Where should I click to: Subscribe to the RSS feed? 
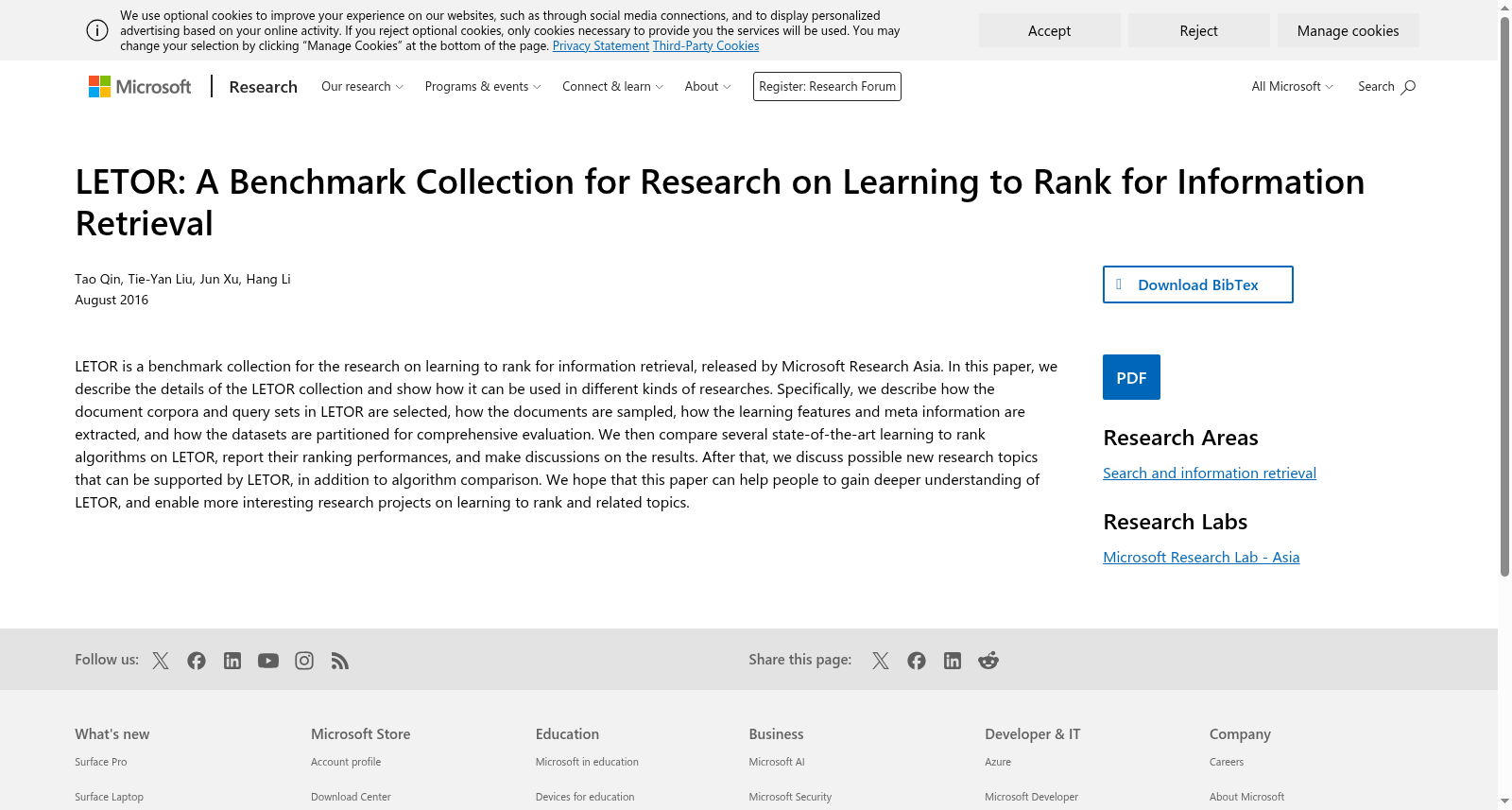point(340,661)
